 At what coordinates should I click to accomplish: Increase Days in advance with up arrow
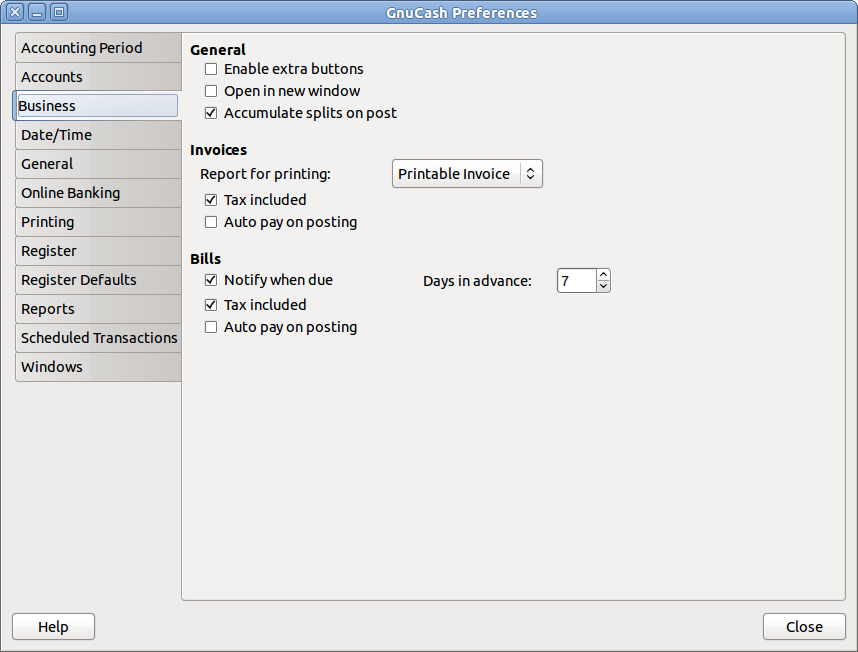point(603,275)
